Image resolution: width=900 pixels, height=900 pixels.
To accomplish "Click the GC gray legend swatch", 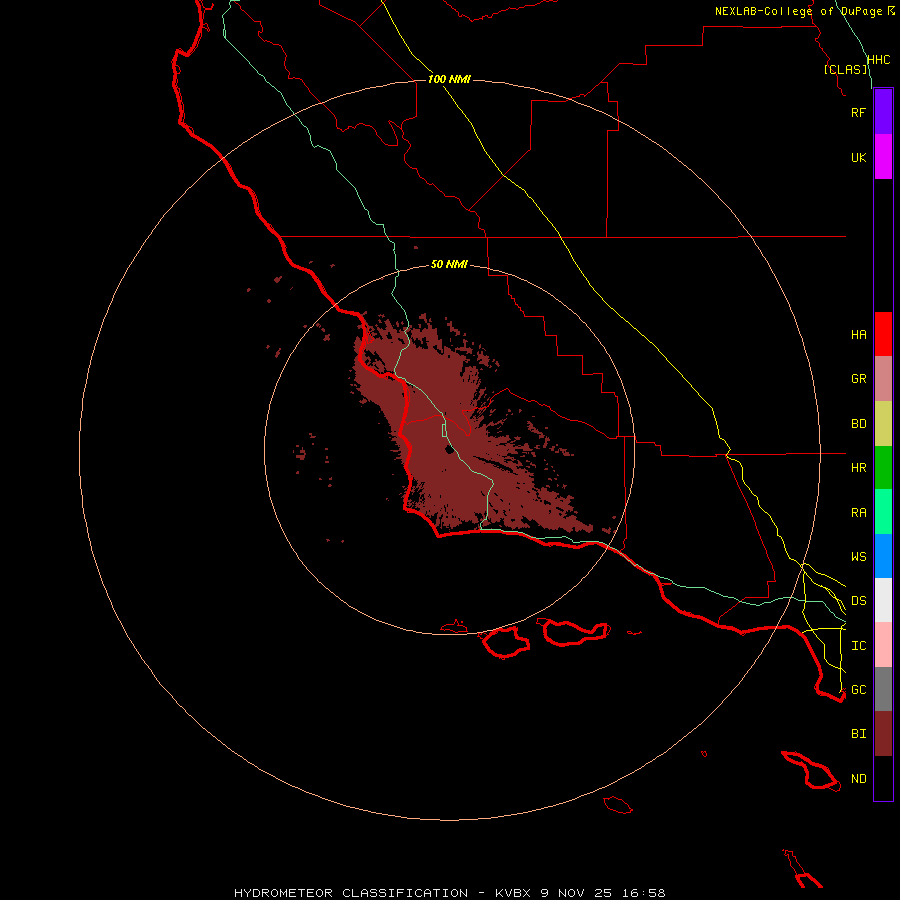I will pos(883,689).
